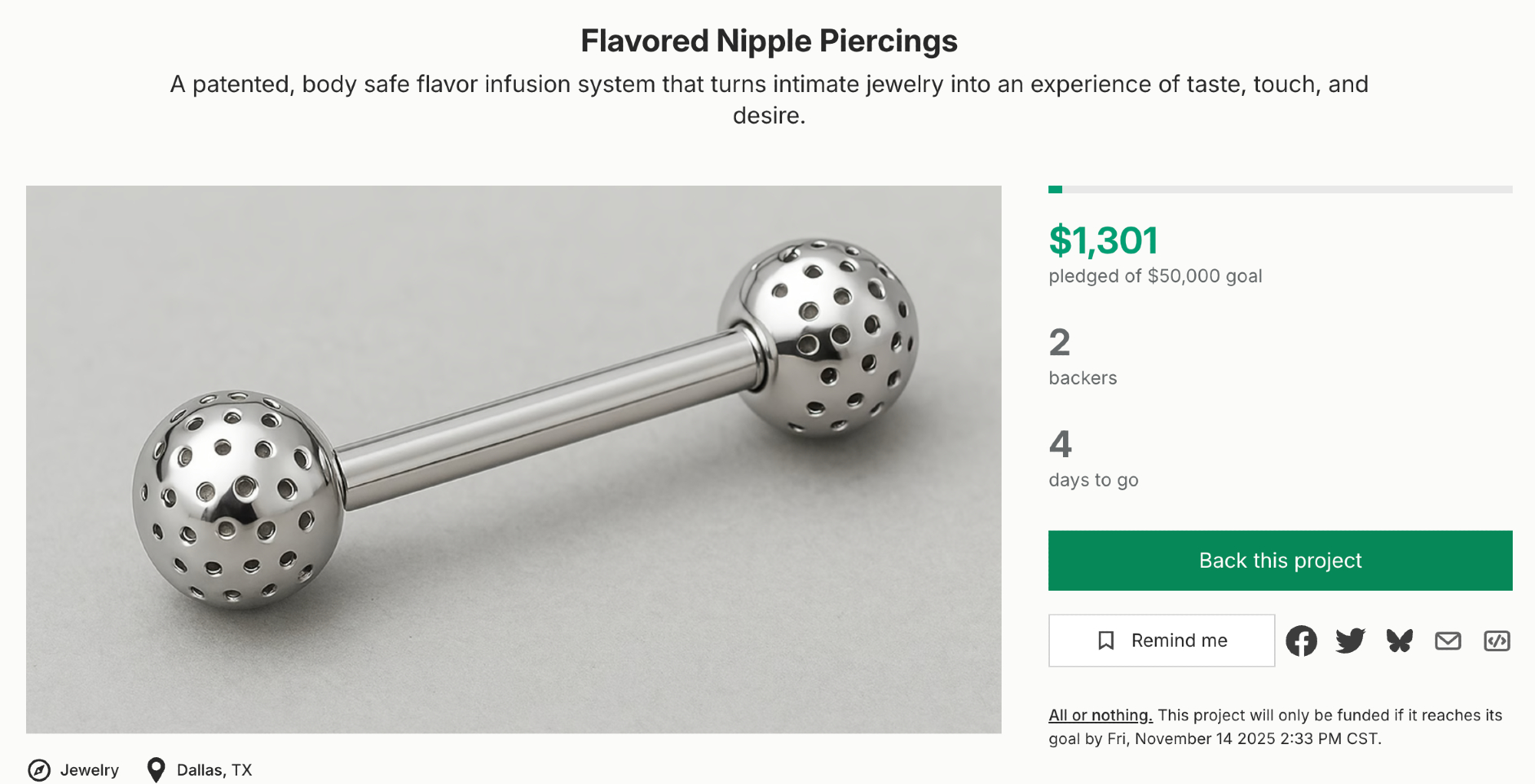The height and width of the screenshot is (784, 1535).
Task: Click the barbell piercing project image
Action: click(x=513, y=459)
